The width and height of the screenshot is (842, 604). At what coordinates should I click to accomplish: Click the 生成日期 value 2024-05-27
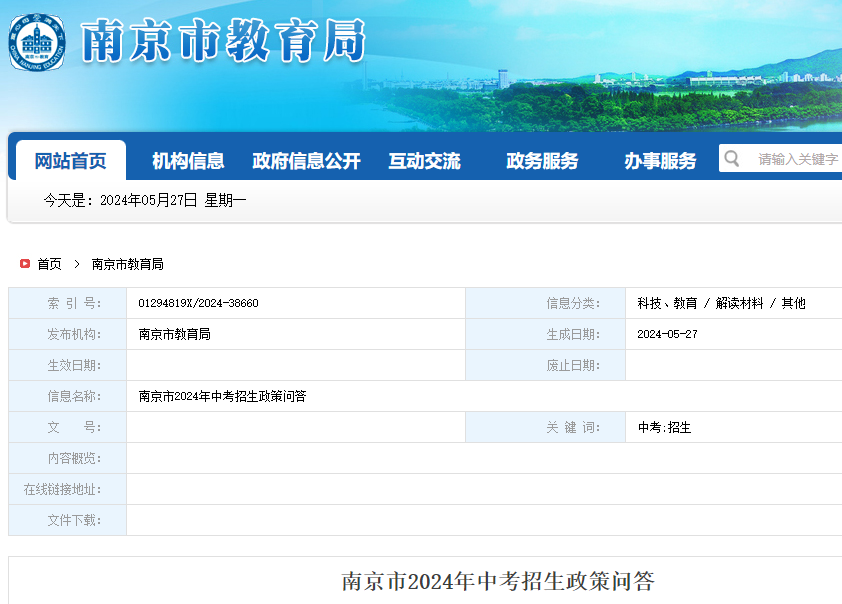coord(667,334)
